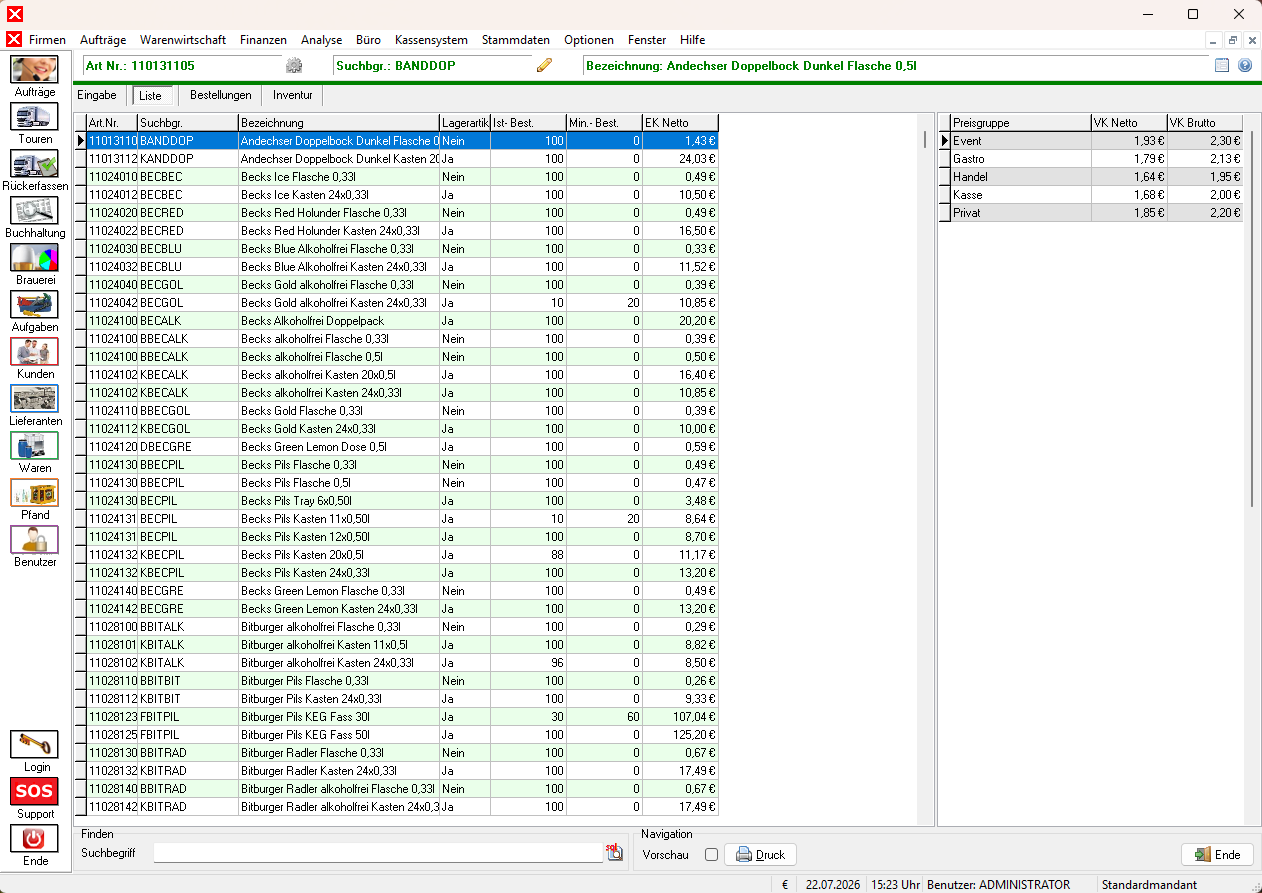1262x893 pixels.
Task: Open the Stammdaten menu
Action: click(x=516, y=40)
